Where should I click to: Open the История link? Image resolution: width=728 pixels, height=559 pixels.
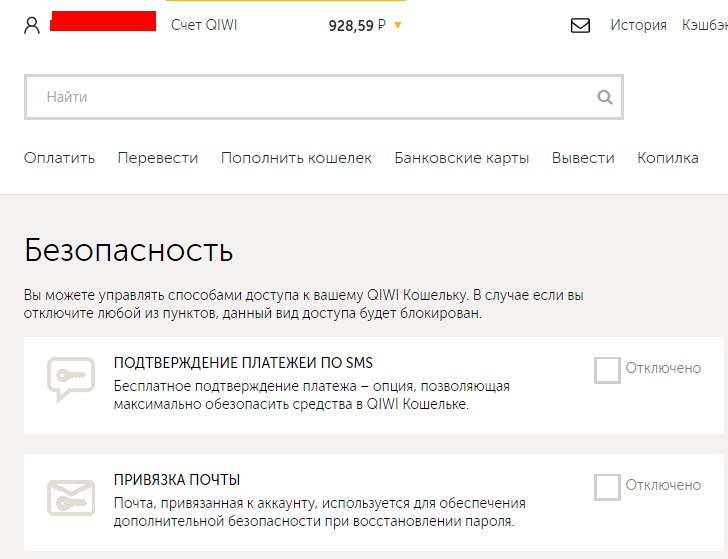pyautogui.click(x=638, y=26)
